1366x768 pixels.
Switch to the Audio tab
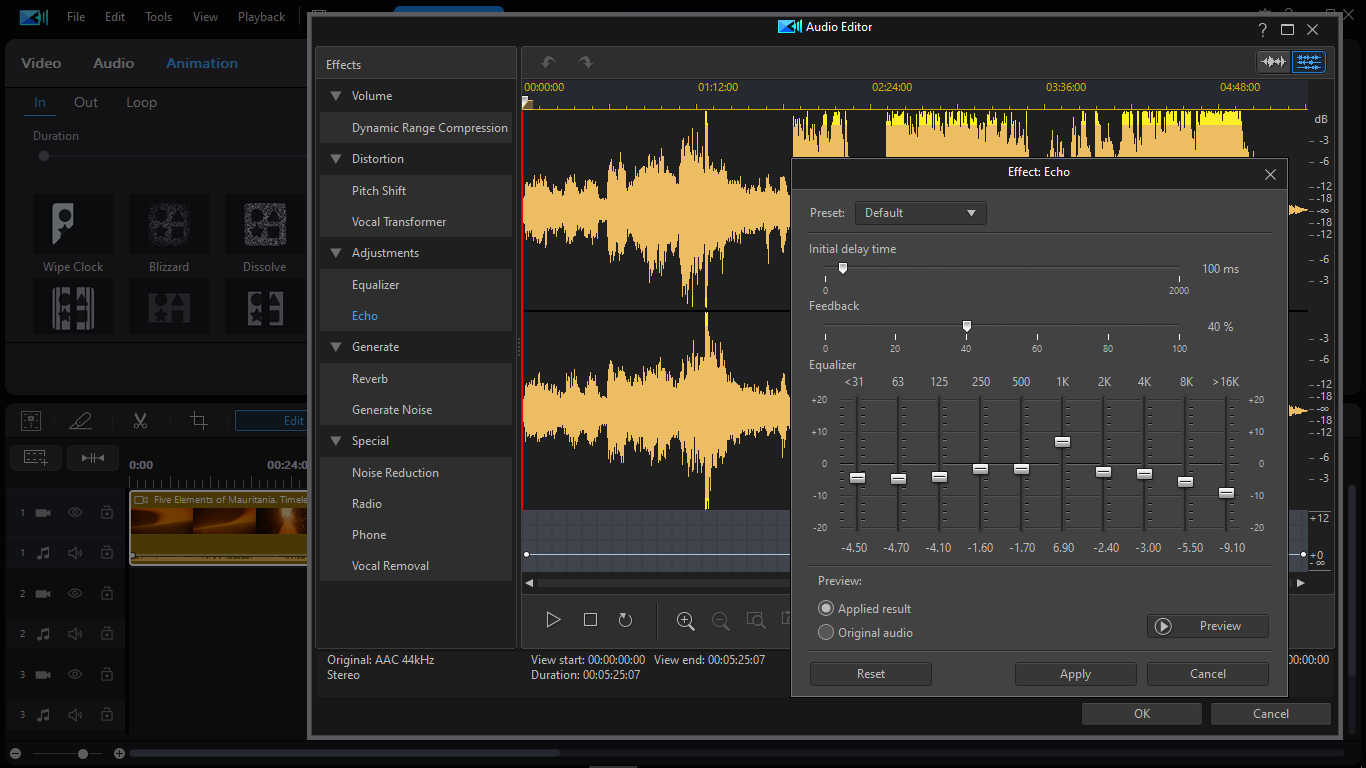[113, 63]
